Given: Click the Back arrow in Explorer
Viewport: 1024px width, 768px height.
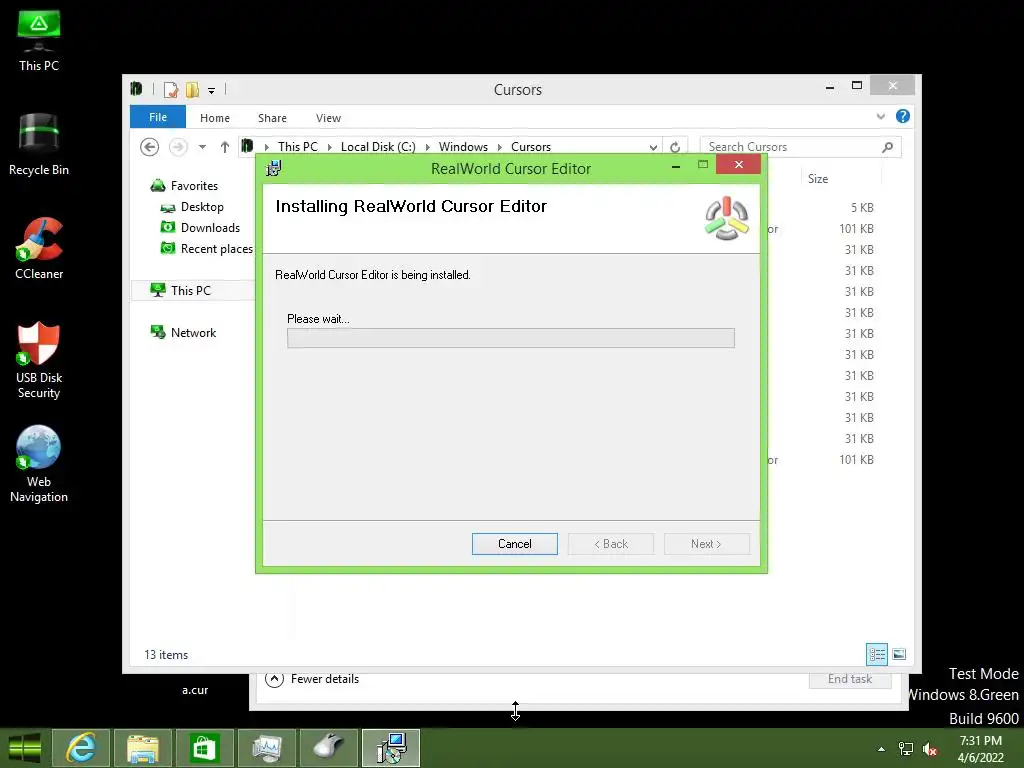Looking at the screenshot, I should (x=150, y=147).
